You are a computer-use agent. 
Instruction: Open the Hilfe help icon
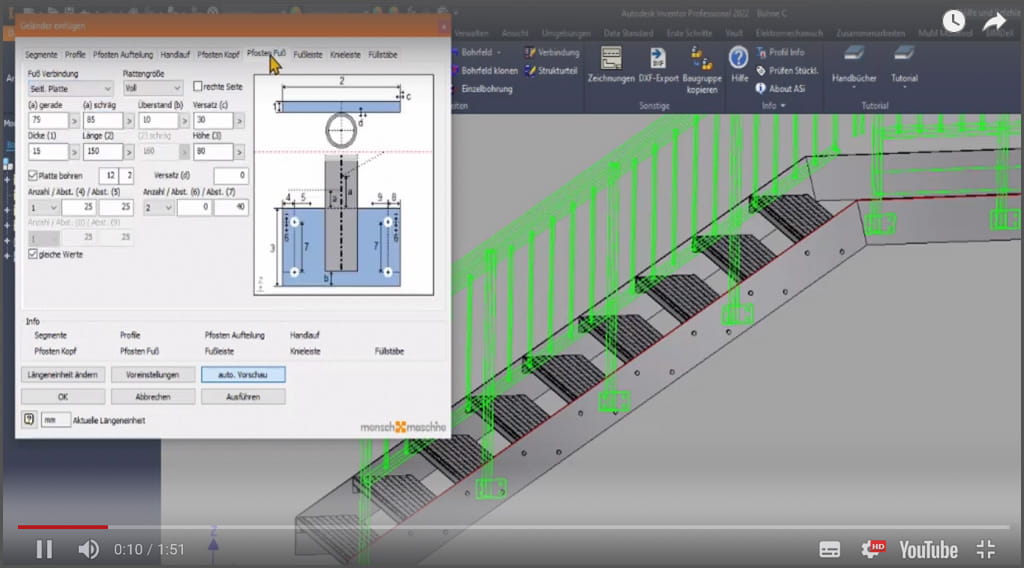pos(738,59)
